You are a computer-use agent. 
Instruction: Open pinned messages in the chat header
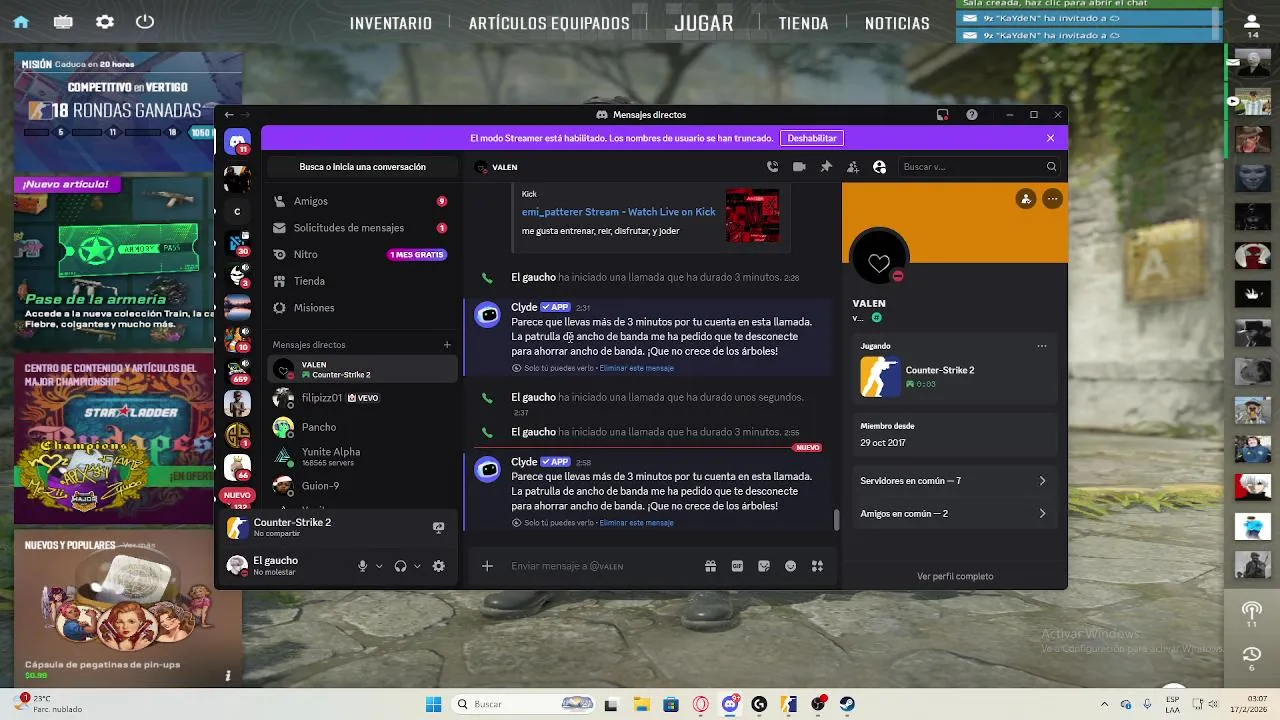click(x=826, y=167)
